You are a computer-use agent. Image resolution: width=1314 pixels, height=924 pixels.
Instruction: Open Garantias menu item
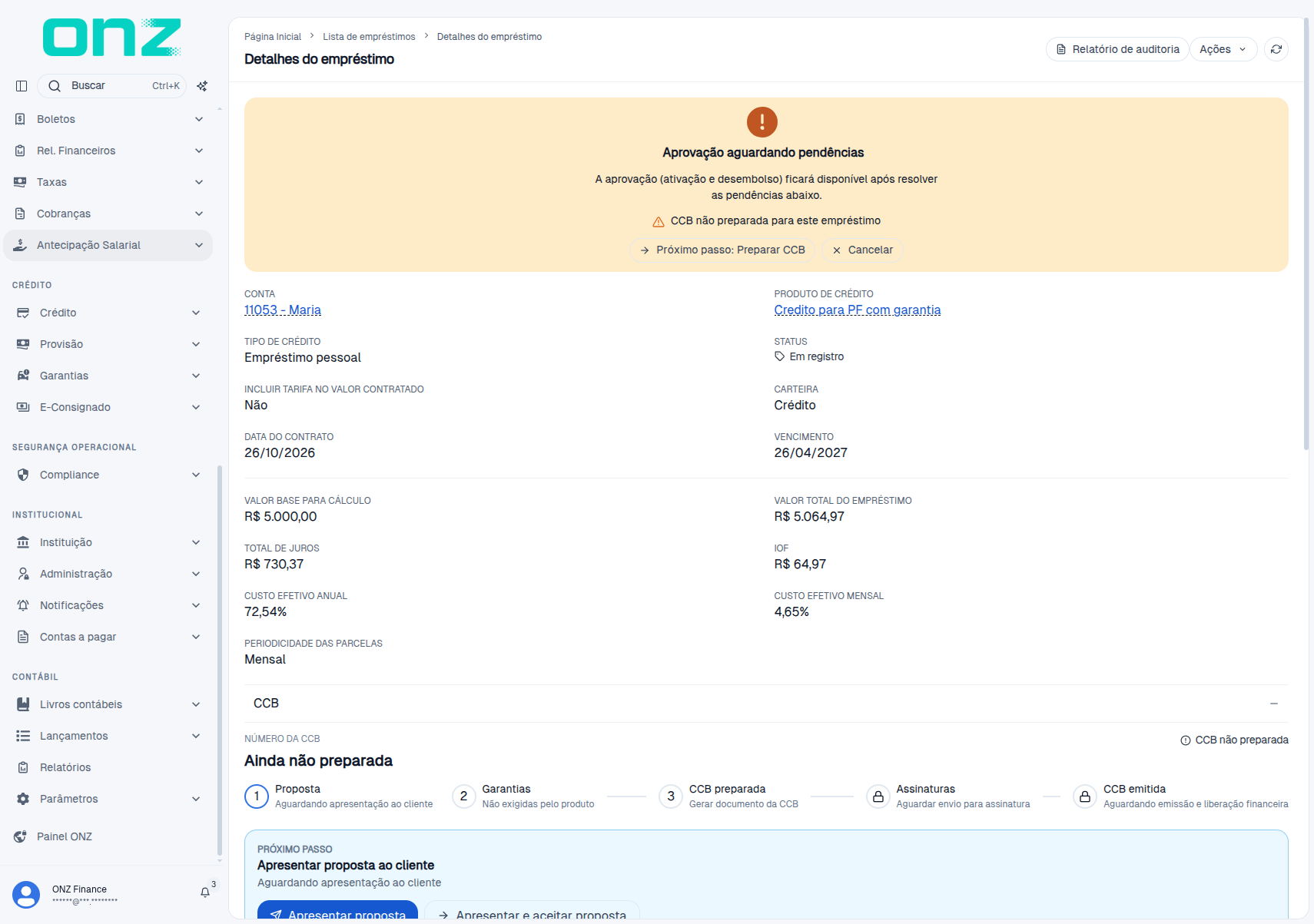coord(108,376)
